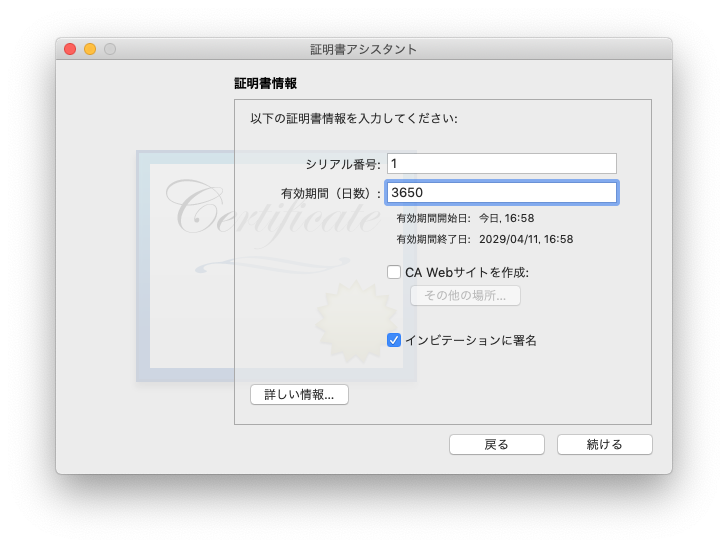The height and width of the screenshot is (548, 728).
Task: Close the 証明書アシスタント window
Action: 70,49
